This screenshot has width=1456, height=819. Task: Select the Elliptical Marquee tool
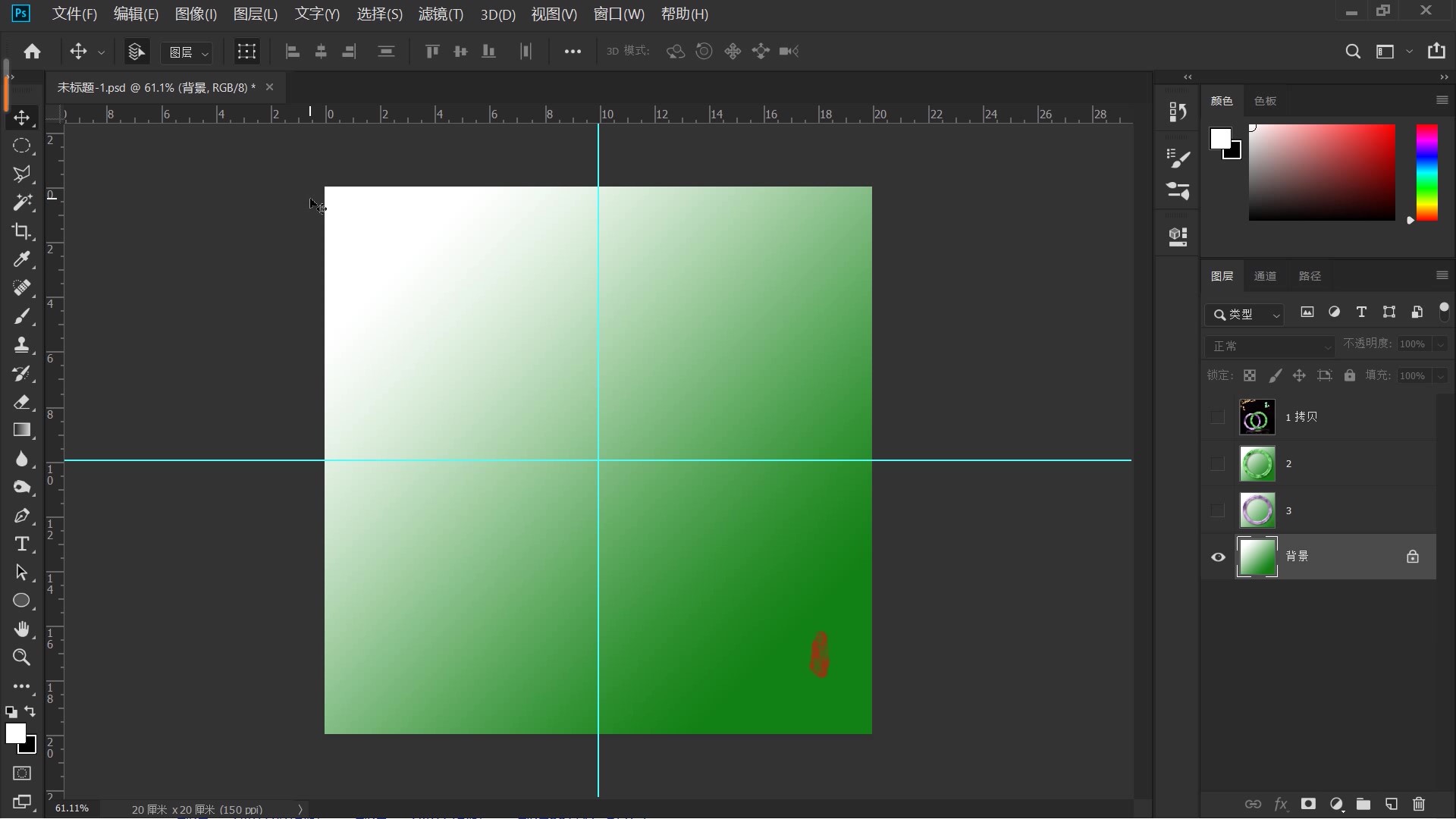[x=21, y=146]
